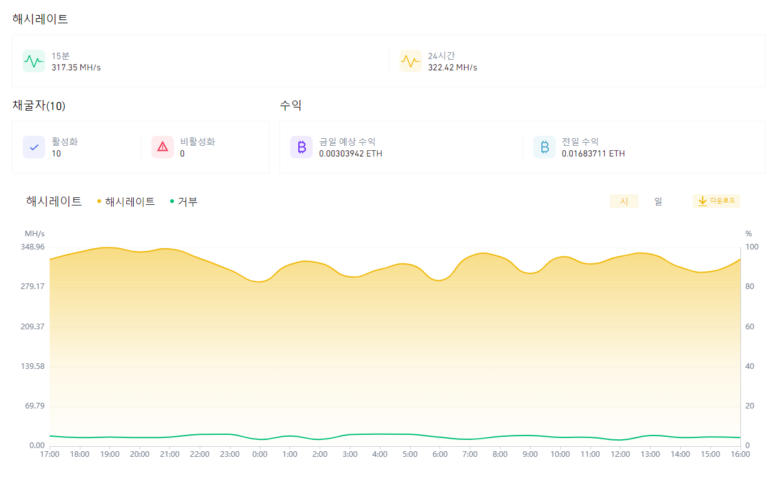
Task: Click the 활성화 checkmark icon
Action: [x=34, y=147]
